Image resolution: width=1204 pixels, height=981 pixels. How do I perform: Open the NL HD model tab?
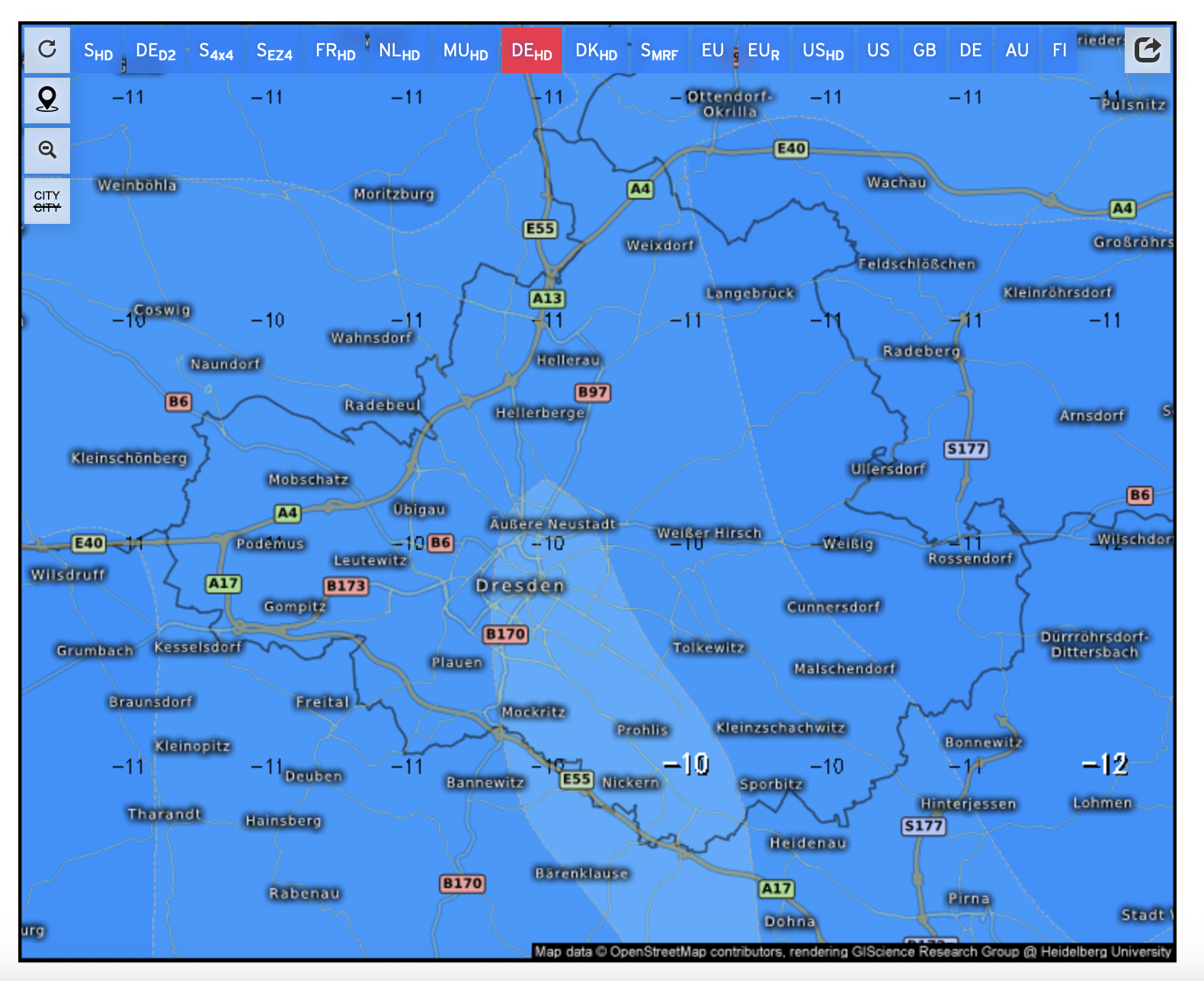click(399, 51)
